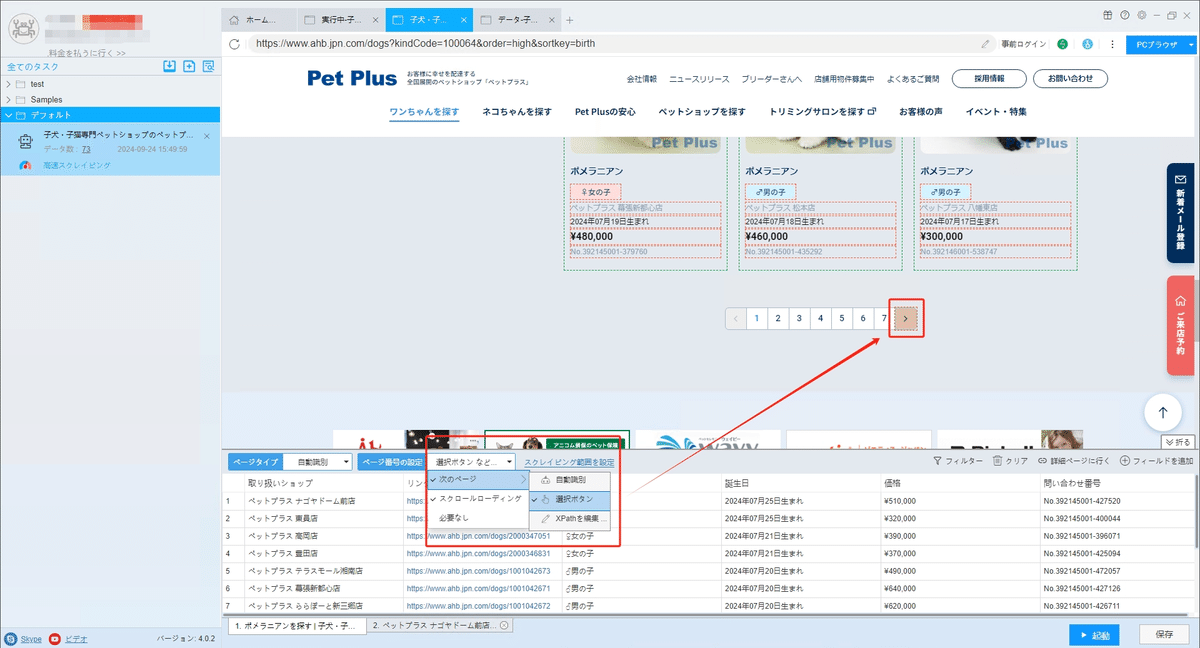This screenshot has height=648, width=1200.
Task: Click the 料金を払うに行く link
Action: (x=87, y=53)
